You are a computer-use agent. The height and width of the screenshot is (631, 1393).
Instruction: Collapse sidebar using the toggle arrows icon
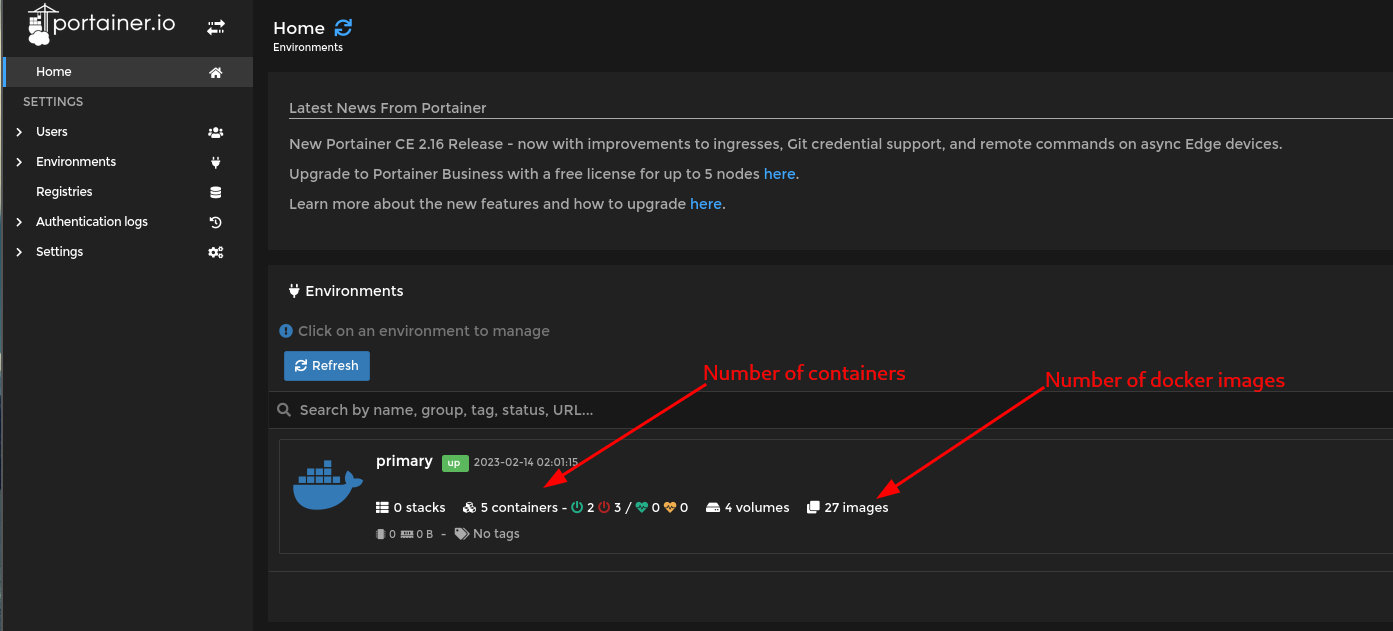216,28
